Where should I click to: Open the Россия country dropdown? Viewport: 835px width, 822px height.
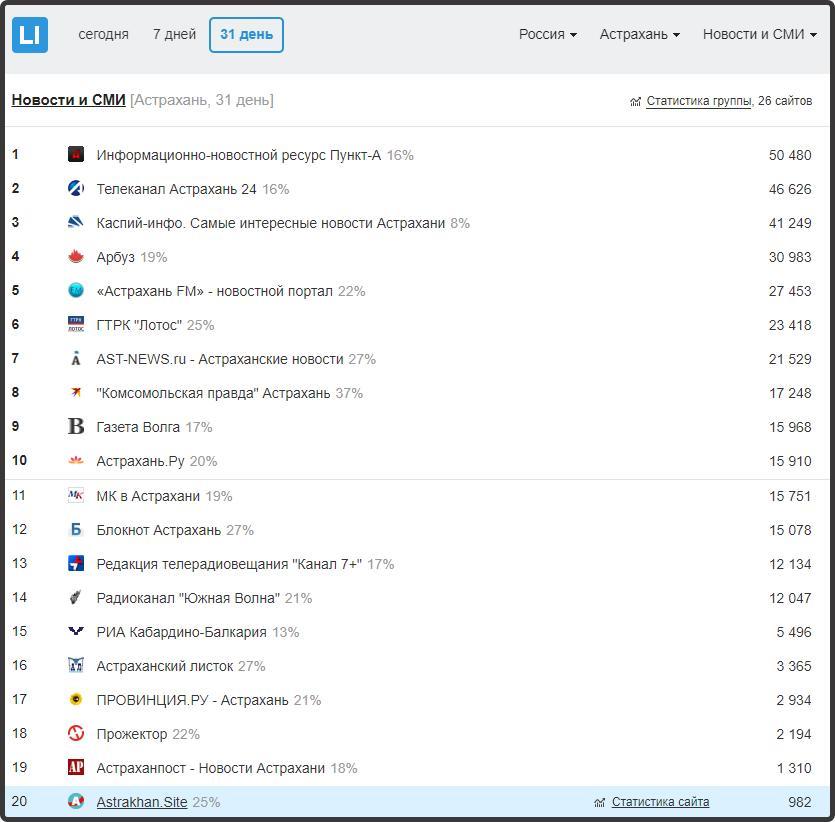pyautogui.click(x=547, y=35)
